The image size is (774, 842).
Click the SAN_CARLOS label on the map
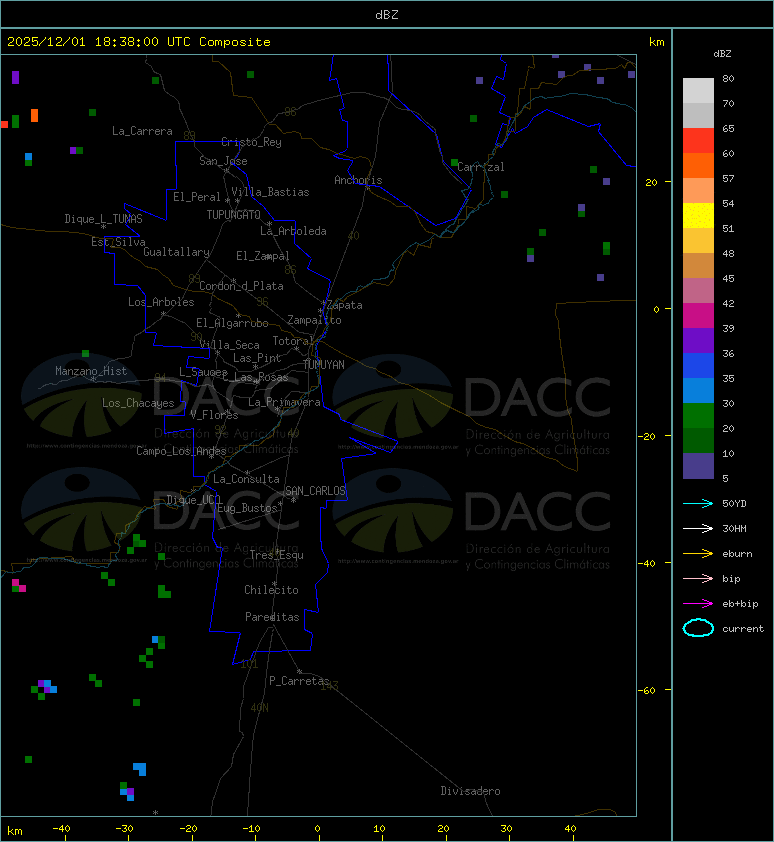click(315, 491)
